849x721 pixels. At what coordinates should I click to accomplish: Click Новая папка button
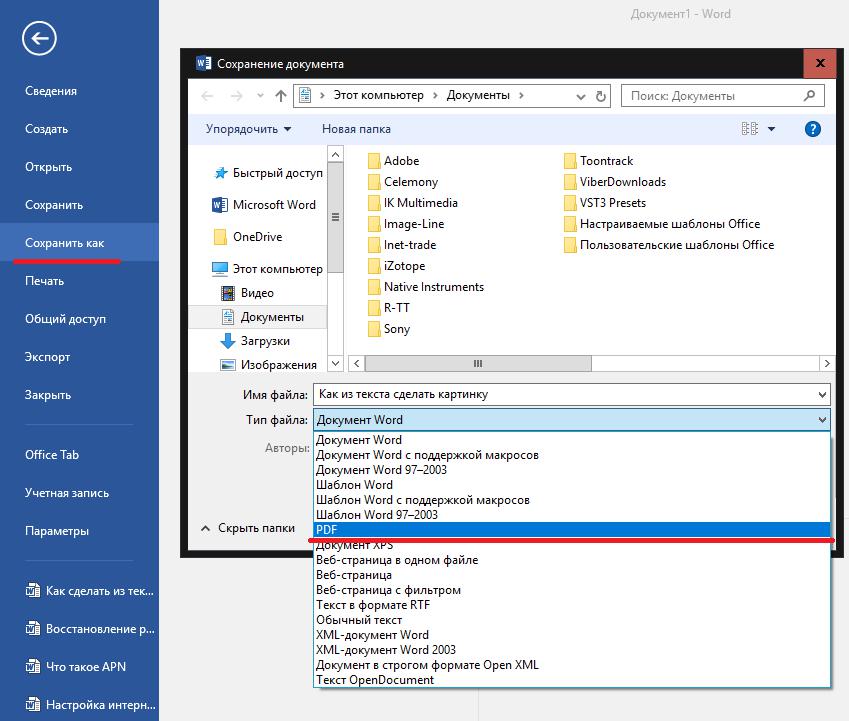click(356, 129)
